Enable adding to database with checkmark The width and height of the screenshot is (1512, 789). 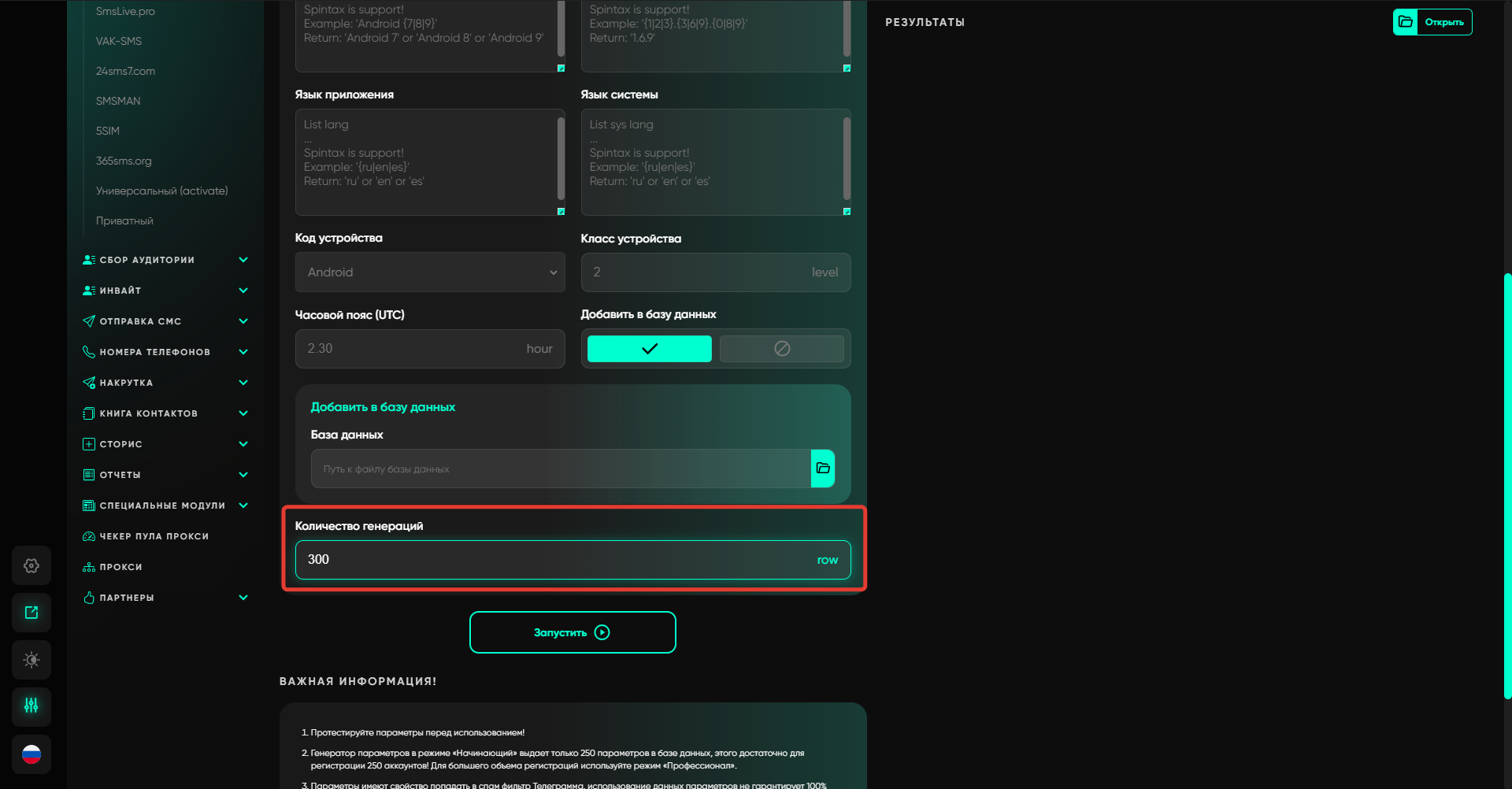(649, 349)
